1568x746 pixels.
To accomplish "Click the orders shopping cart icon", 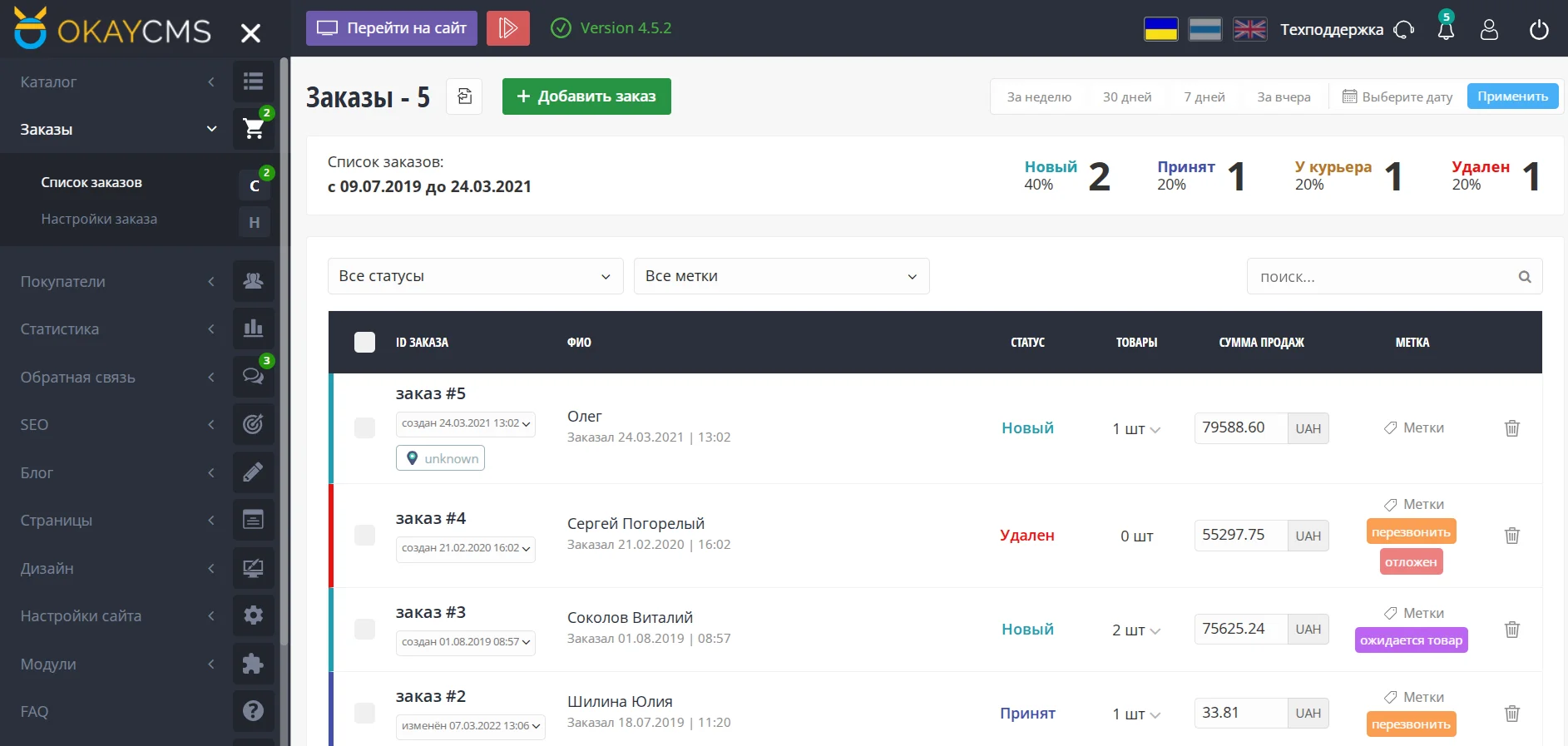I will coord(253,129).
